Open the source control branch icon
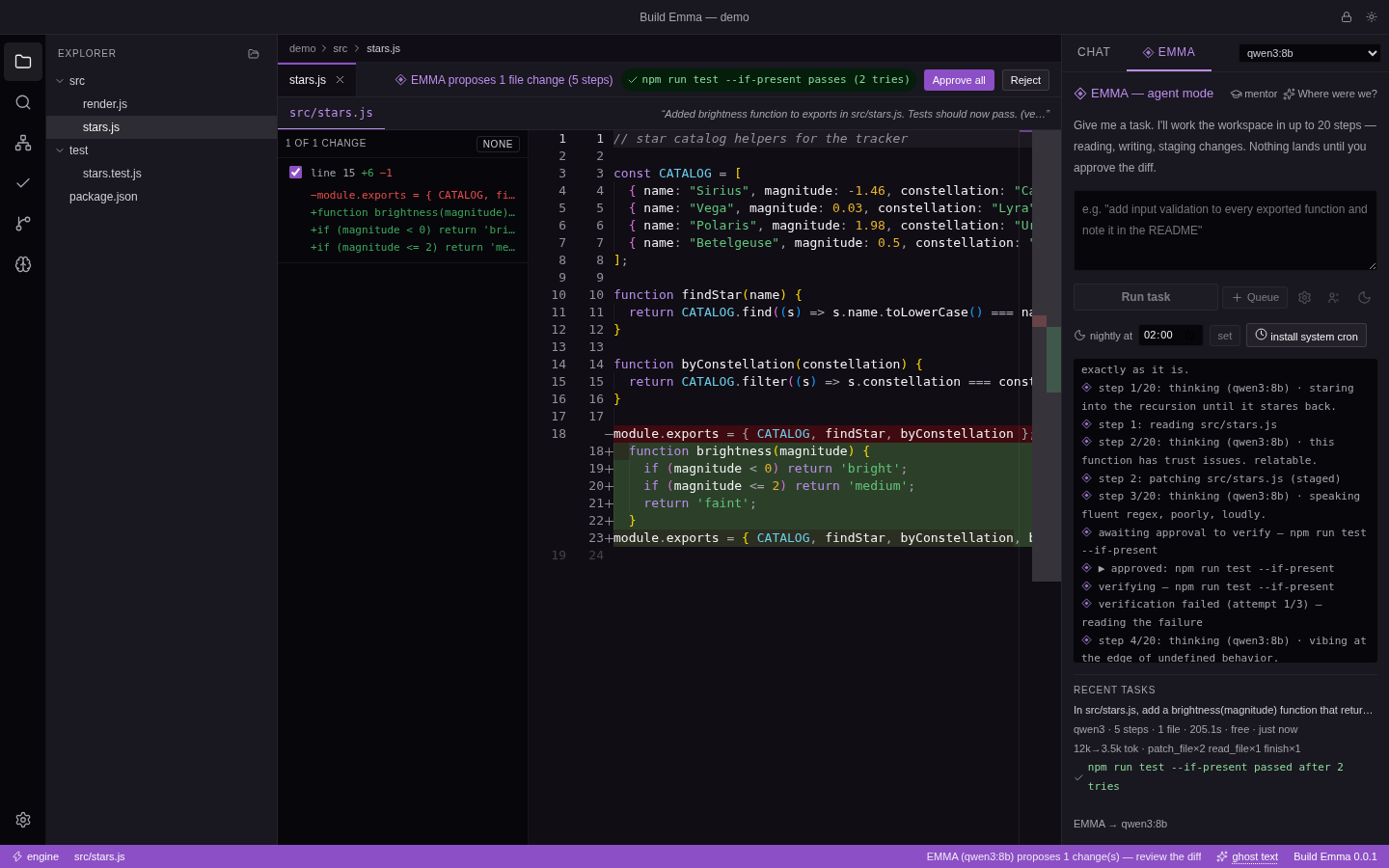1389x868 pixels. tap(23, 224)
